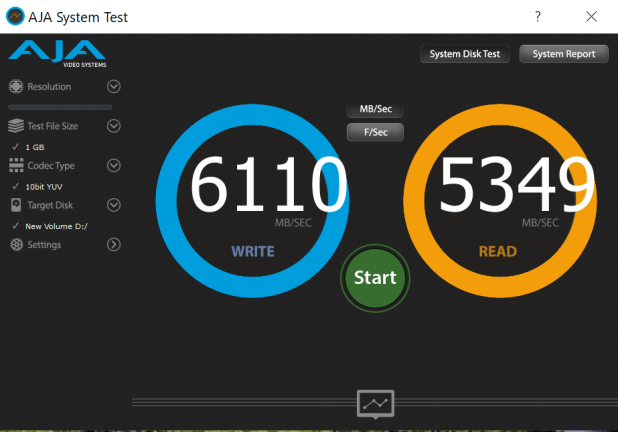
Task: Click the Settings gear icon
Action: click(17, 245)
